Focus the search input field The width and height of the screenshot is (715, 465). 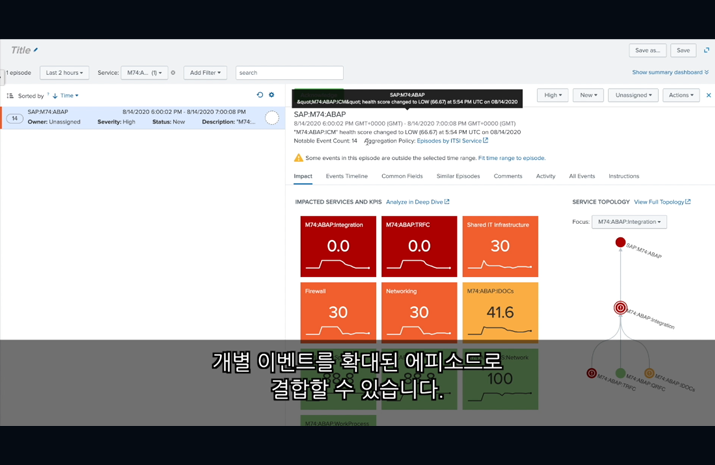[289, 72]
